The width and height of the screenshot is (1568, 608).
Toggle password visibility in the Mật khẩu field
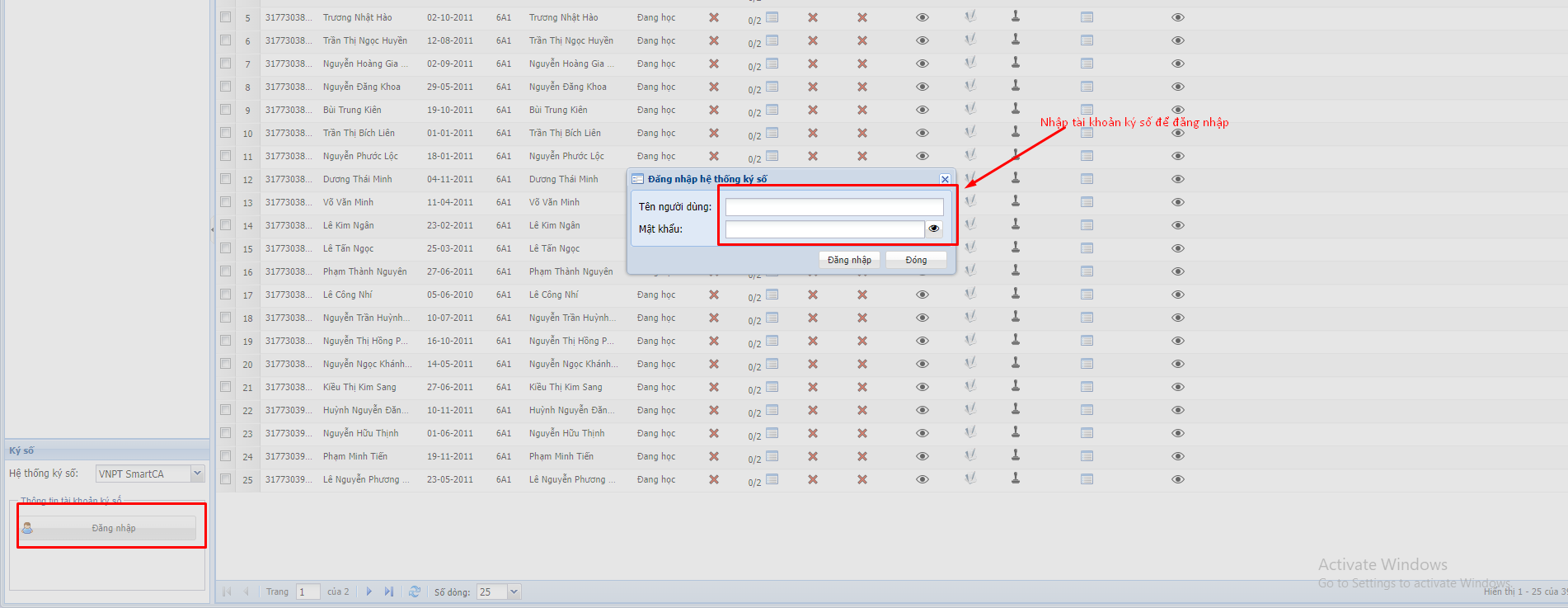933,229
